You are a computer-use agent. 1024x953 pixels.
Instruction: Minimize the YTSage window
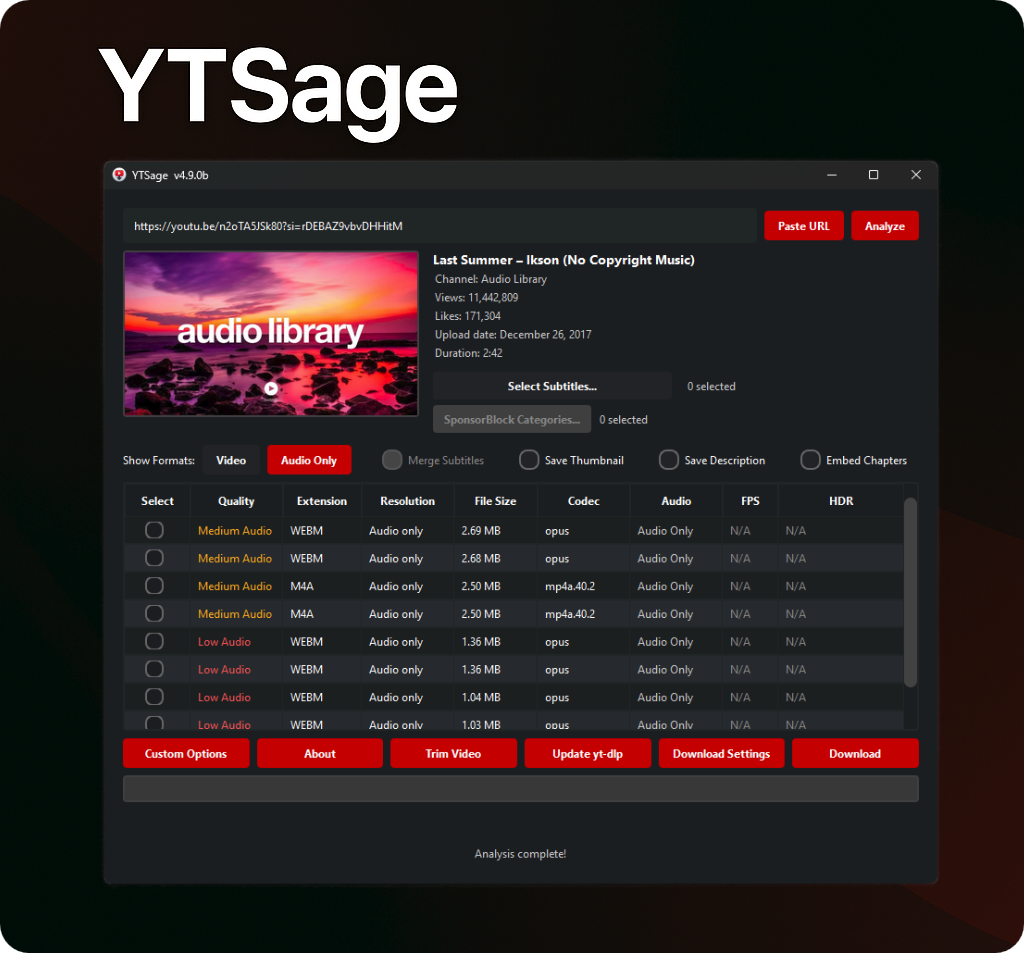[831, 175]
